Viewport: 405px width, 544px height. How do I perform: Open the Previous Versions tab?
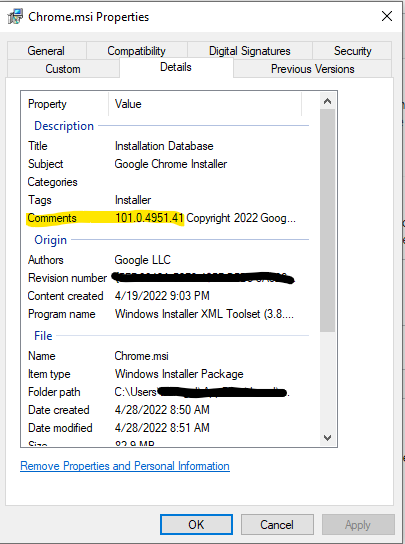pyautogui.click(x=313, y=69)
